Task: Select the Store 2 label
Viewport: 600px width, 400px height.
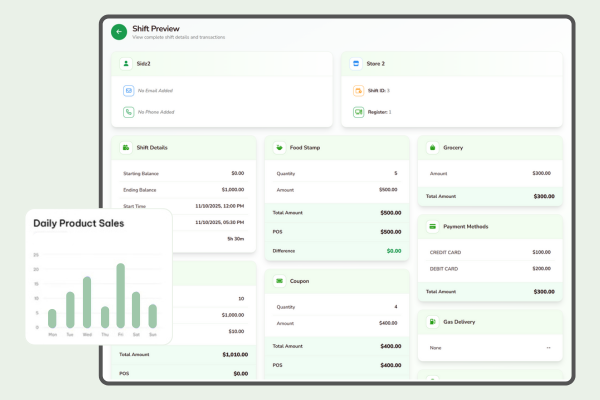Action: point(376,64)
